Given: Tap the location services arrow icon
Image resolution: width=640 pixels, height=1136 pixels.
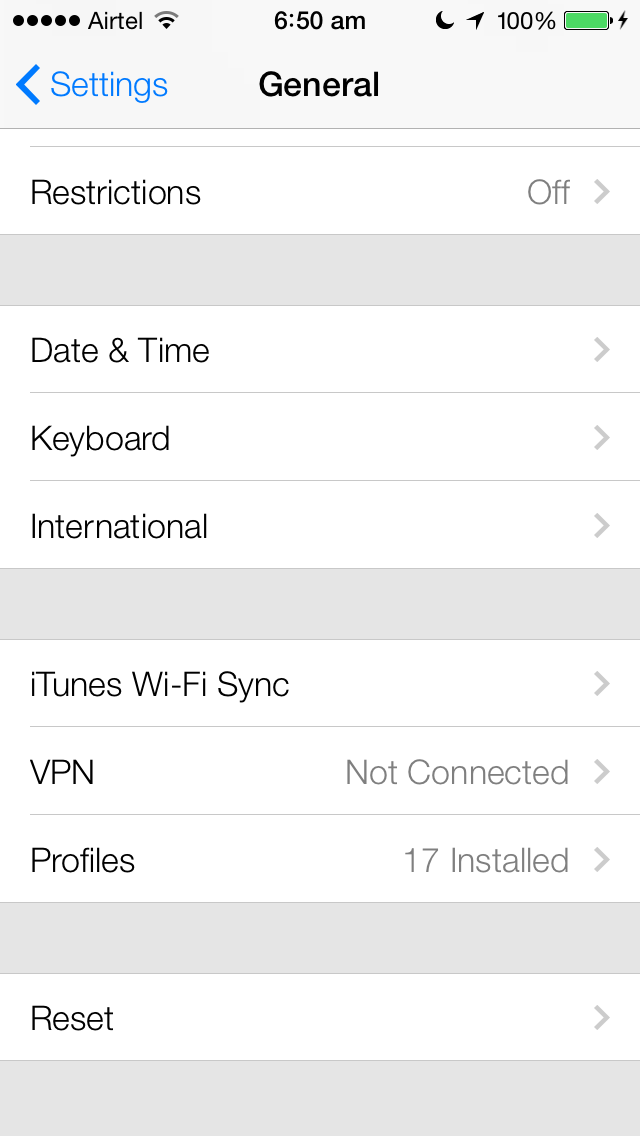Looking at the screenshot, I should (x=475, y=21).
